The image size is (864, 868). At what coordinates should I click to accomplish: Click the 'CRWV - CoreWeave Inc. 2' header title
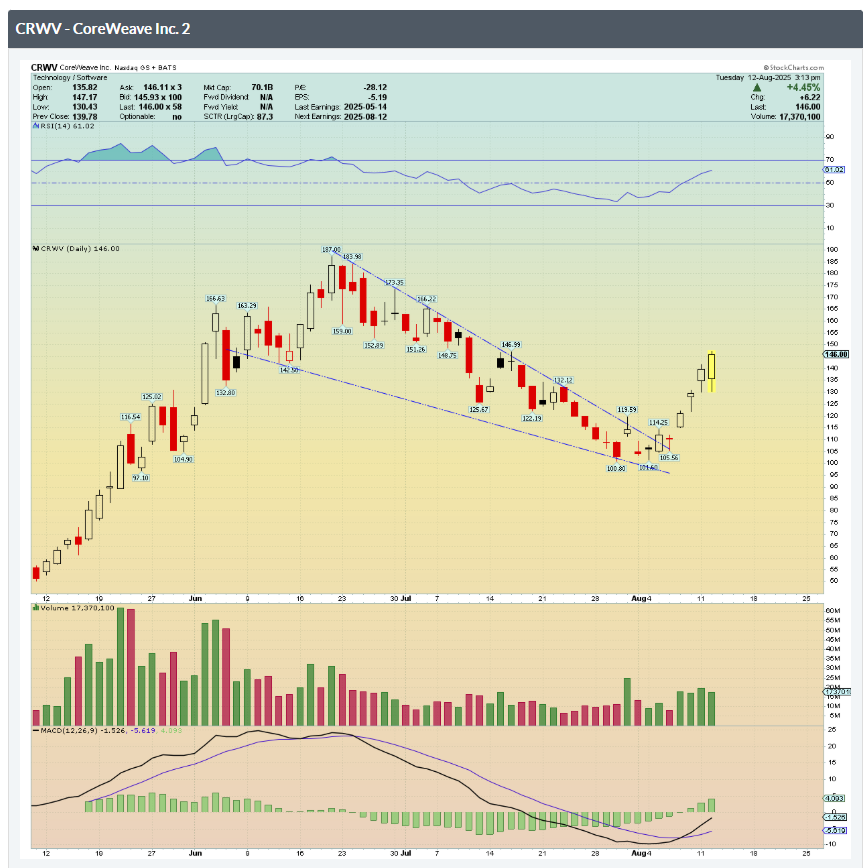pos(103,29)
